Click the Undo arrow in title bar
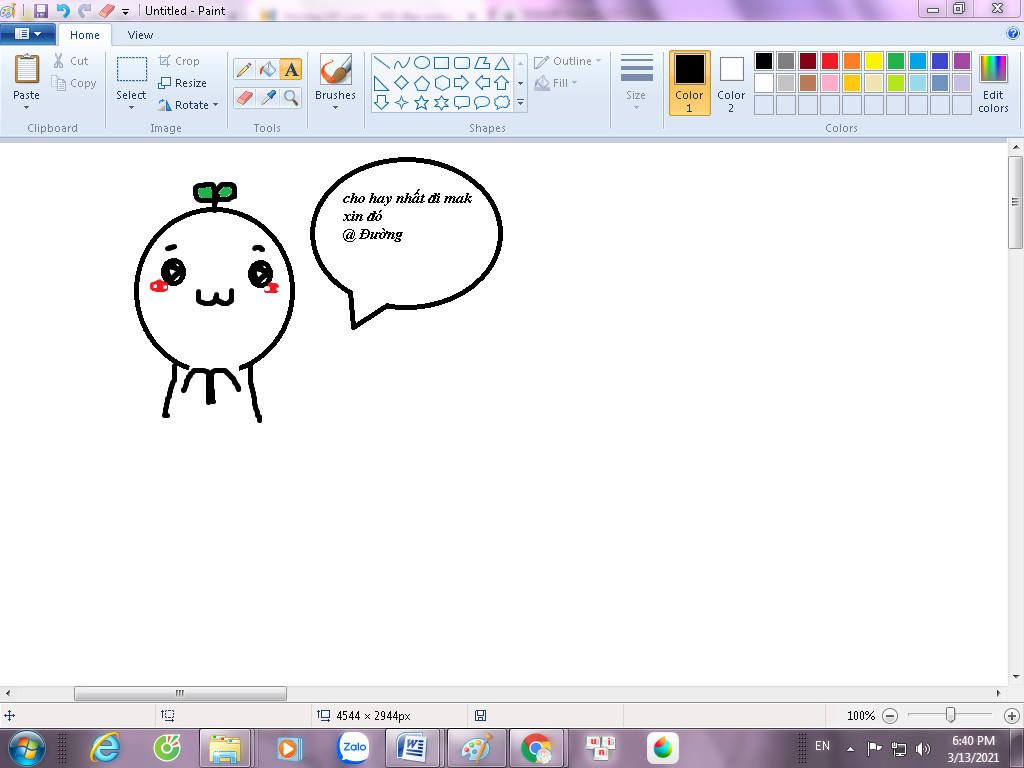The image size is (1024, 768). tap(63, 10)
